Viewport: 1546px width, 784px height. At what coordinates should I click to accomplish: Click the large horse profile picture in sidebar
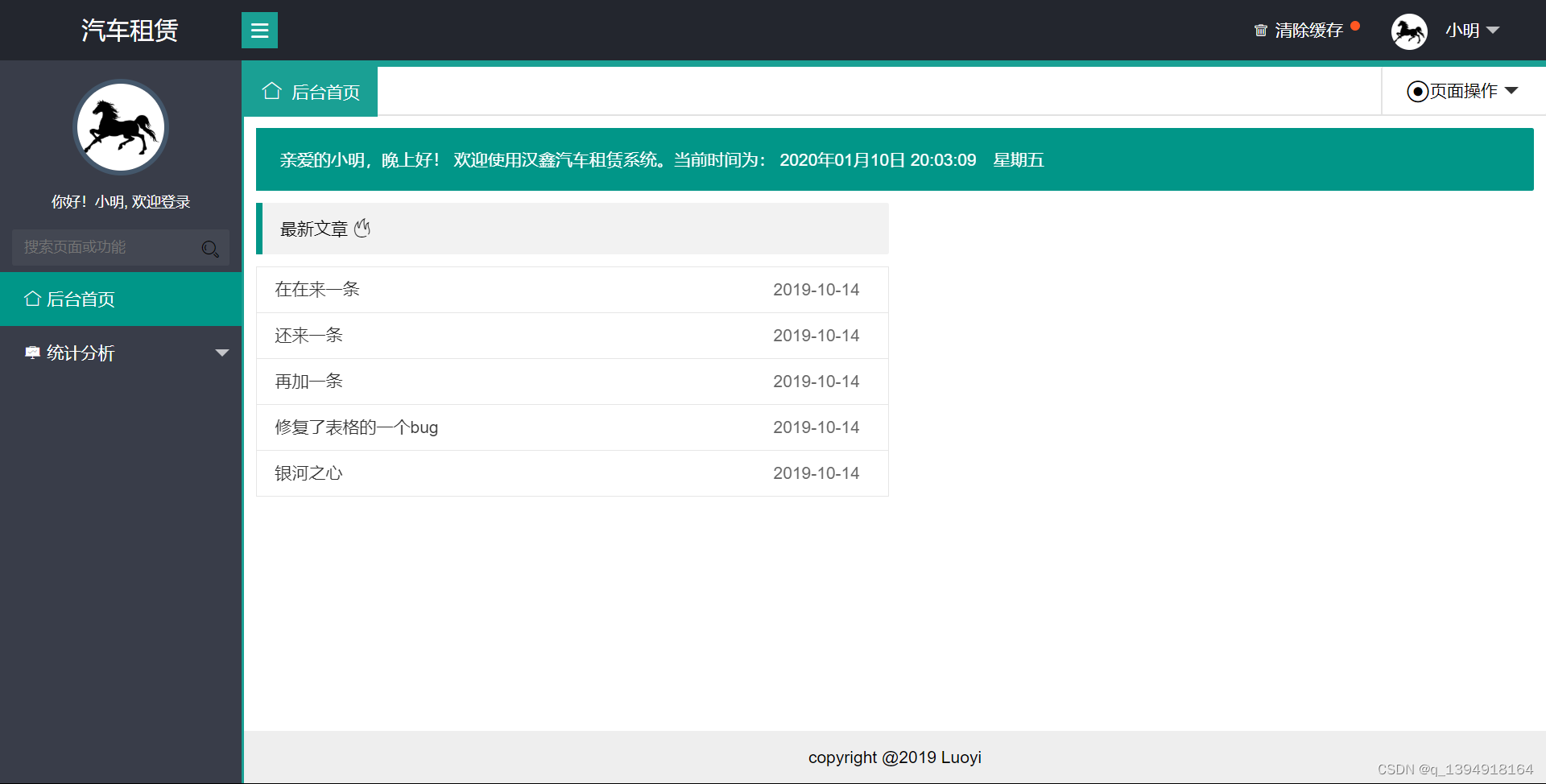(x=121, y=127)
